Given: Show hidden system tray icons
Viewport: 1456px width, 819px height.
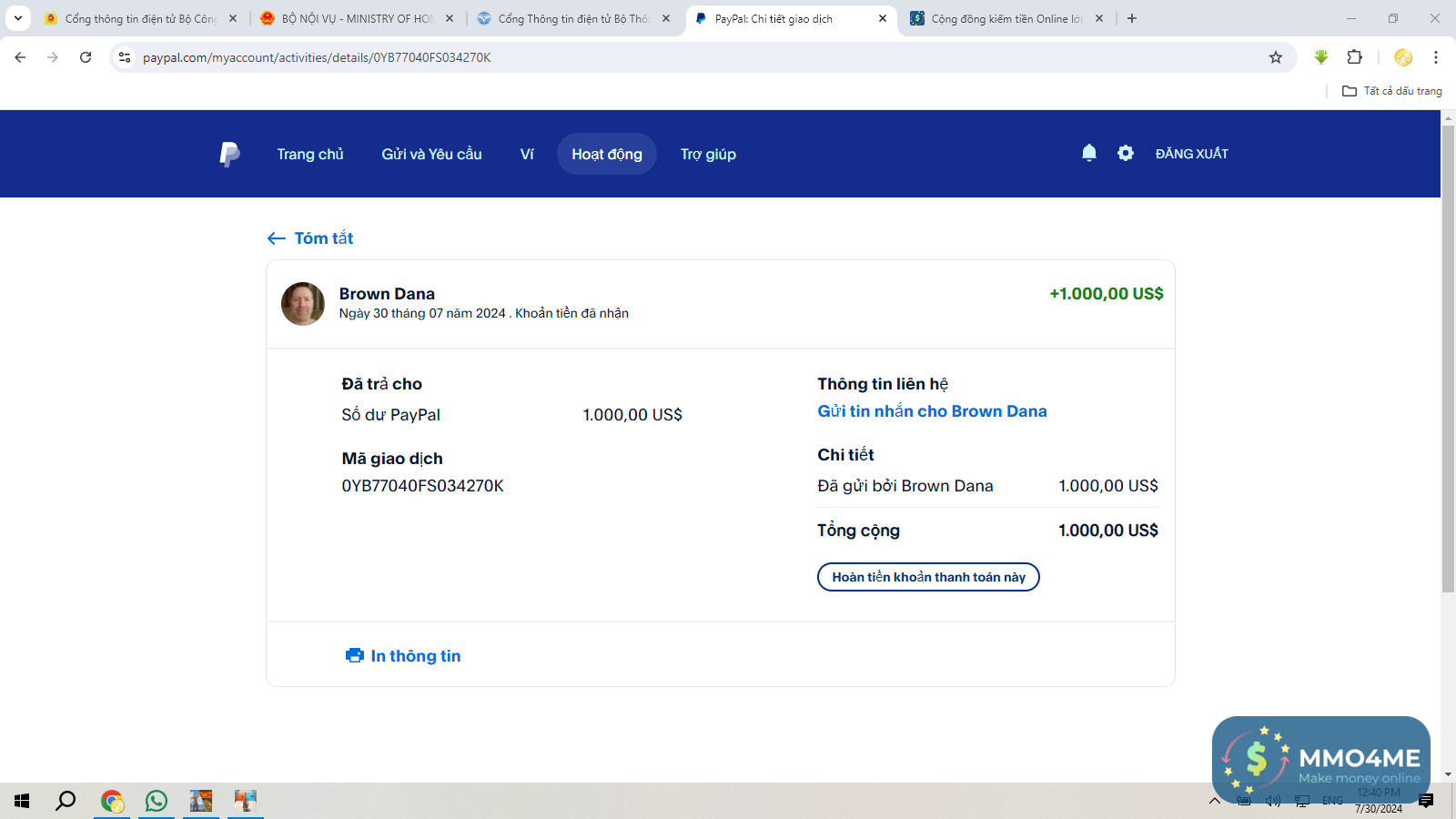Looking at the screenshot, I should 1215,801.
